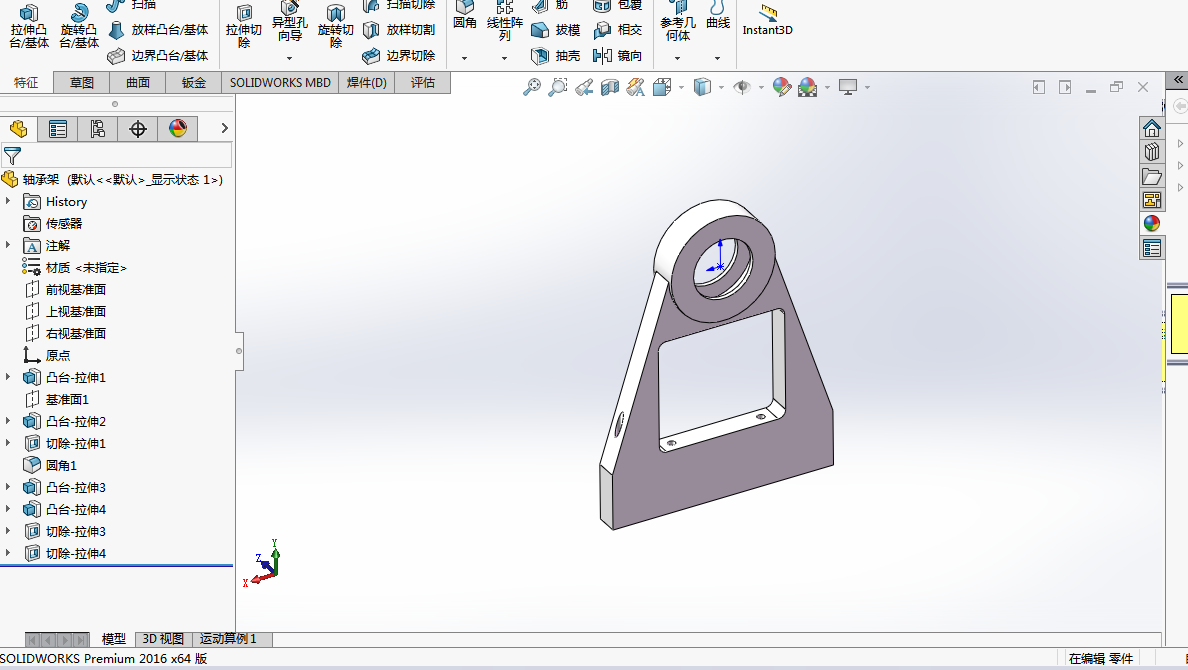Select 基准面1 in the feature tree

tap(57, 399)
